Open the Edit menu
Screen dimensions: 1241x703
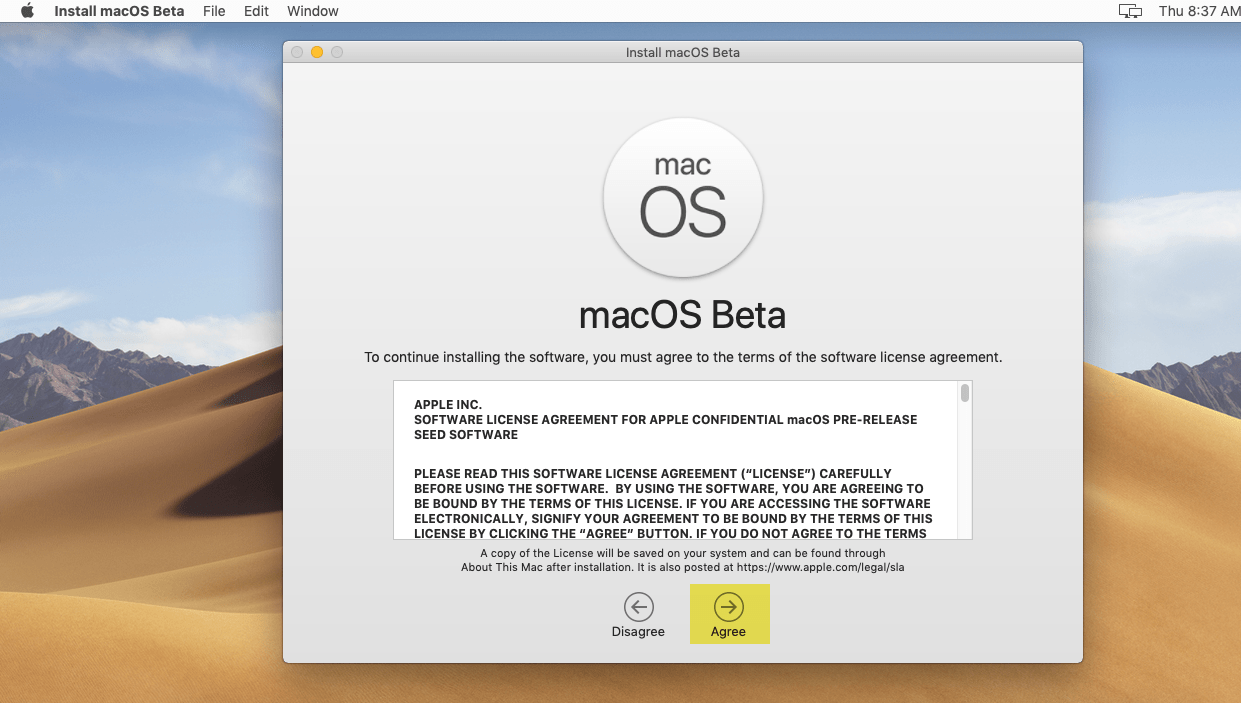coord(257,11)
